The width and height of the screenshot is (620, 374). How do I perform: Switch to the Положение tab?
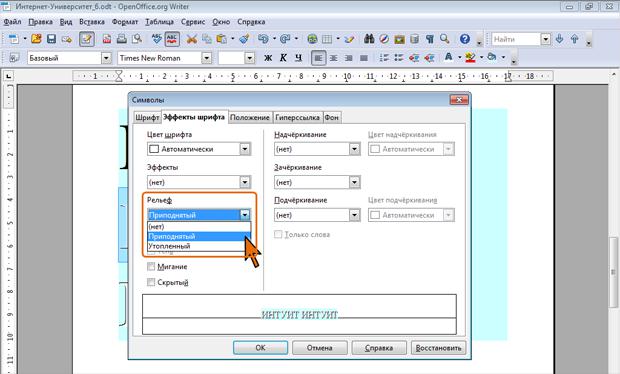click(x=250, y=117)
